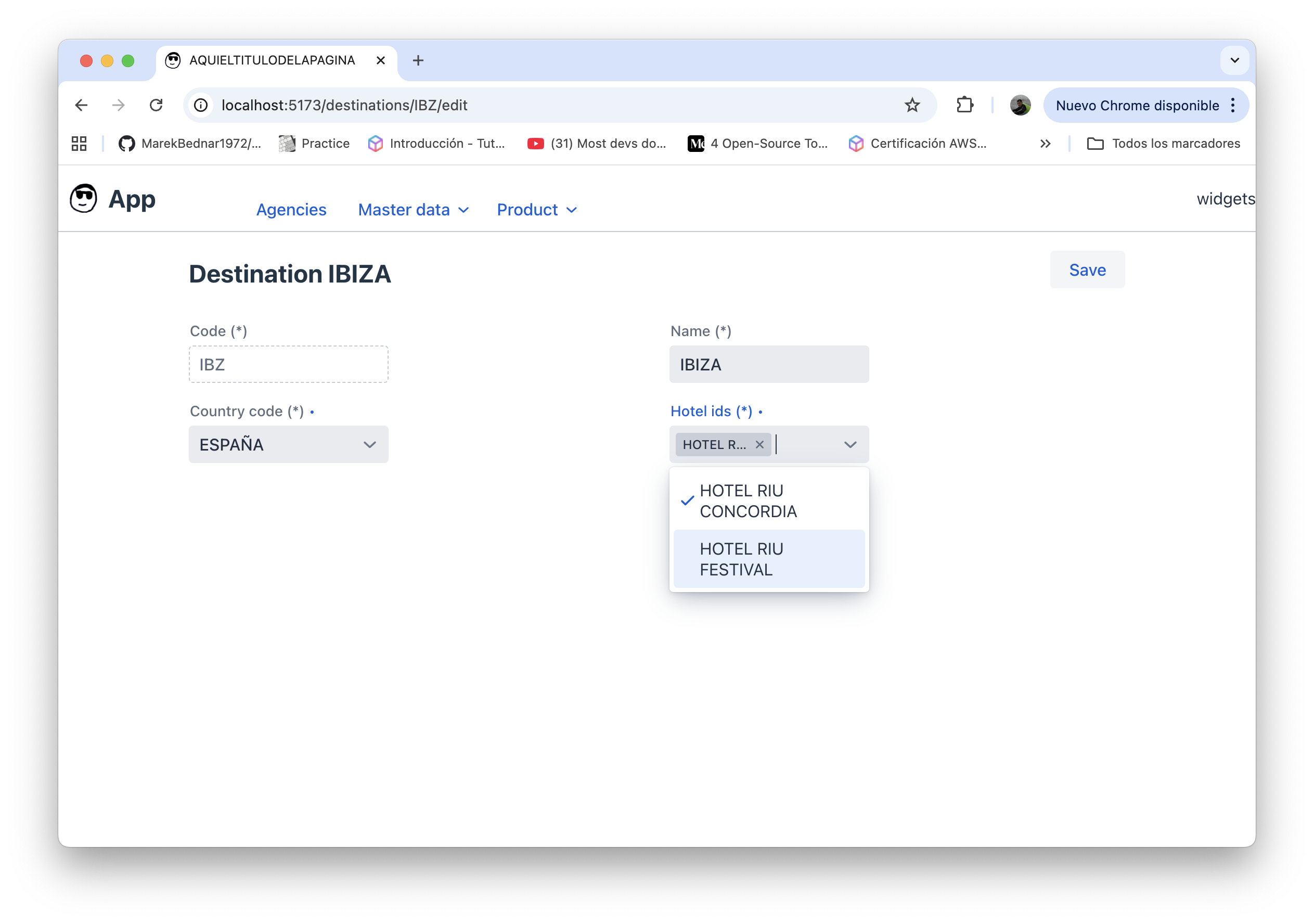Expand the Product menu
This screenshot has width=1314, height=924.
coord(536,210)
